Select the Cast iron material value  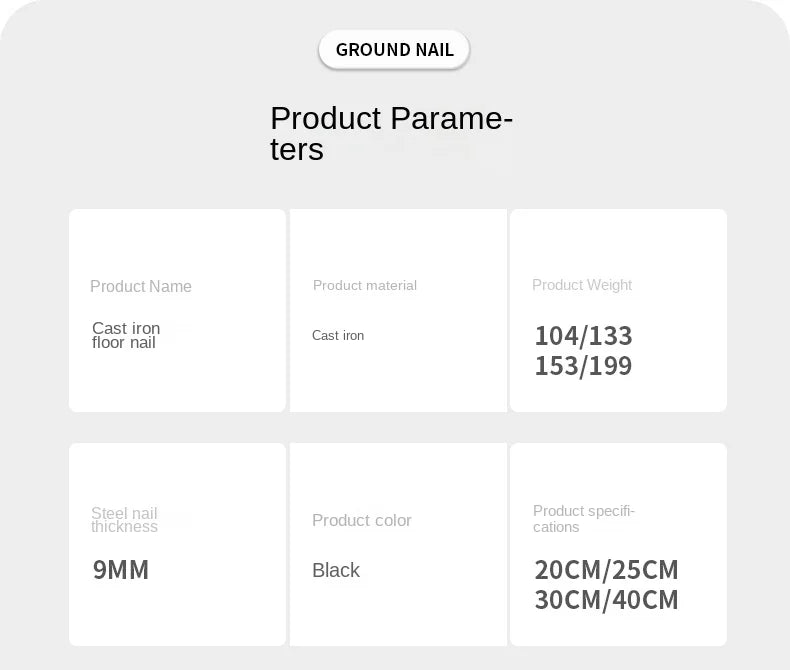(x=338, y=336)
